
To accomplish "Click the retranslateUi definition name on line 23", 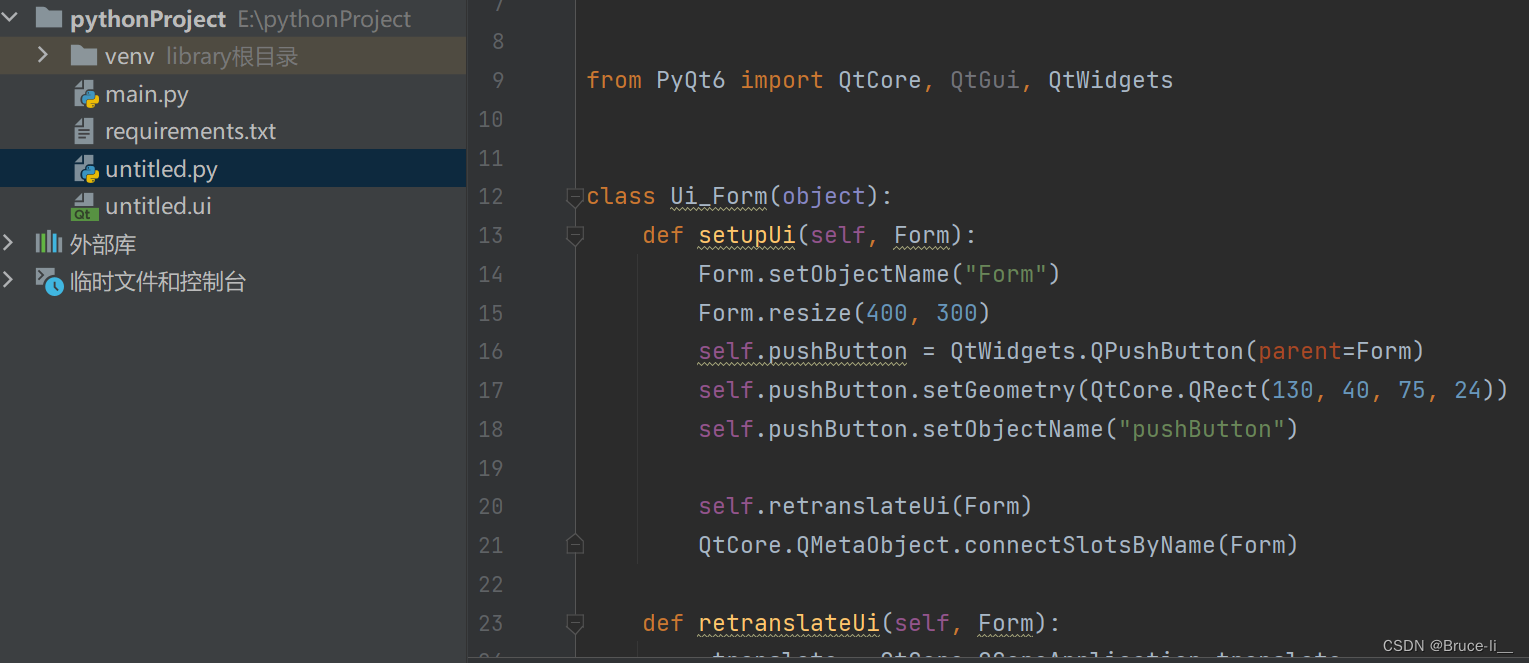I will [788, 623].
